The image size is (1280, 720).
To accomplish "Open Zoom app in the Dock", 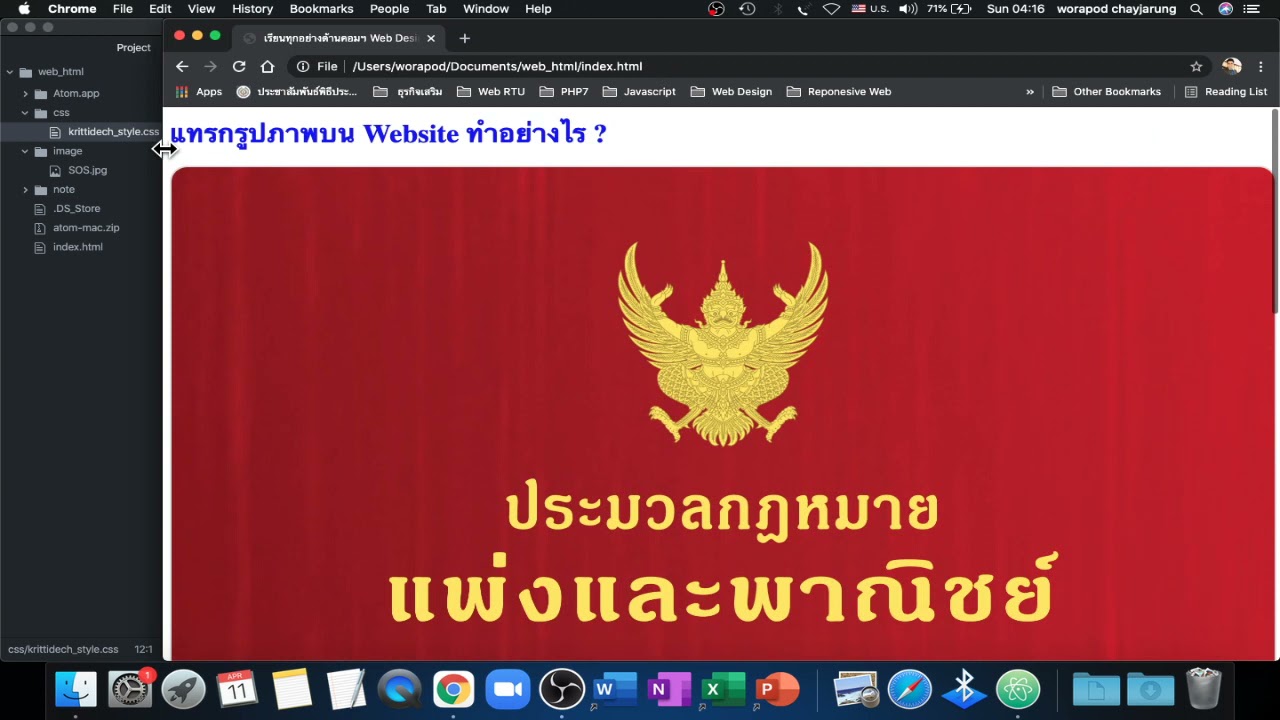I will 508,689.
